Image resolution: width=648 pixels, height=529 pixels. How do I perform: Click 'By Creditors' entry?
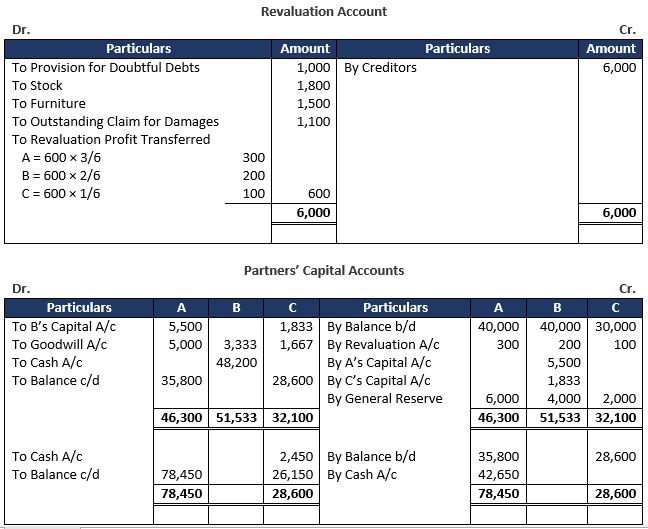click(x=380, y=67)
